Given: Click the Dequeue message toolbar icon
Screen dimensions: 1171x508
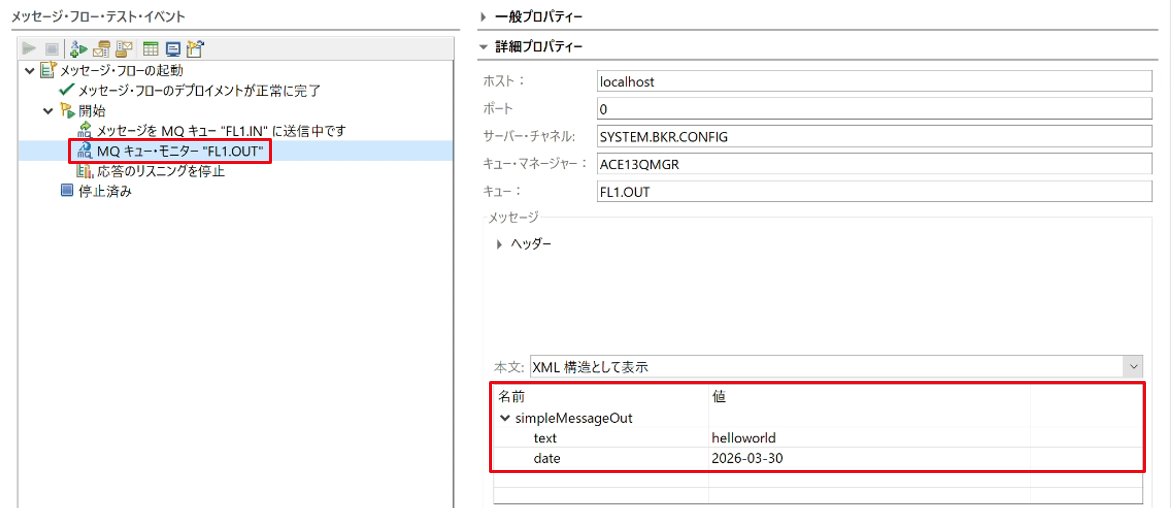Looking at the screenshot, I should click(x=124, y=49).
